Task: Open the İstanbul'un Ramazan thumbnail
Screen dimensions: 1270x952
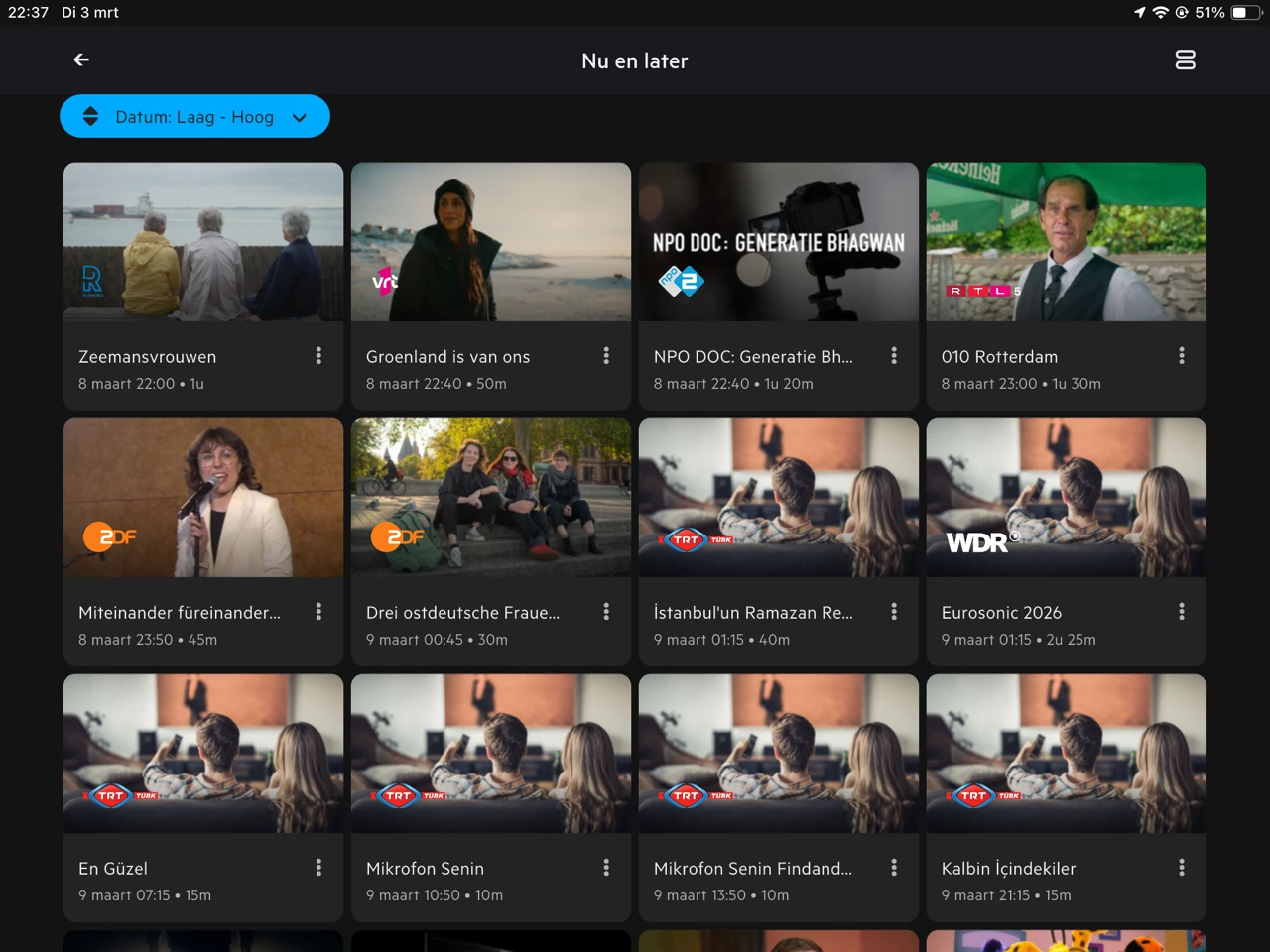Action: 779,498
